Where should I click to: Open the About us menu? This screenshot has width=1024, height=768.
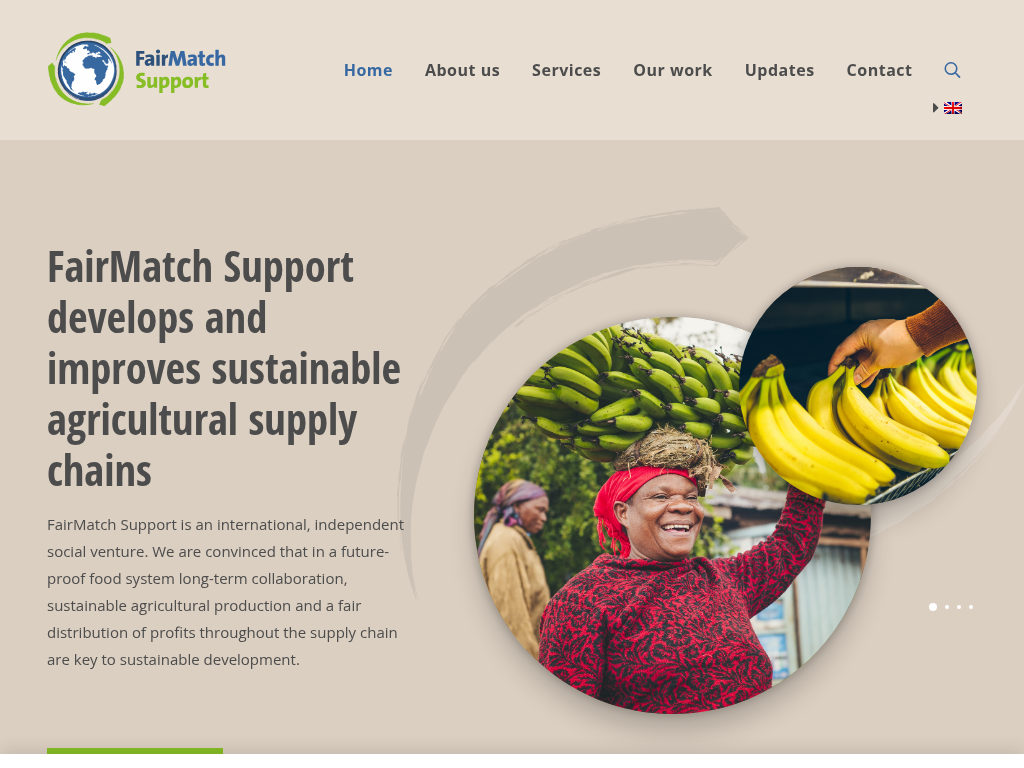click(462, 70)
